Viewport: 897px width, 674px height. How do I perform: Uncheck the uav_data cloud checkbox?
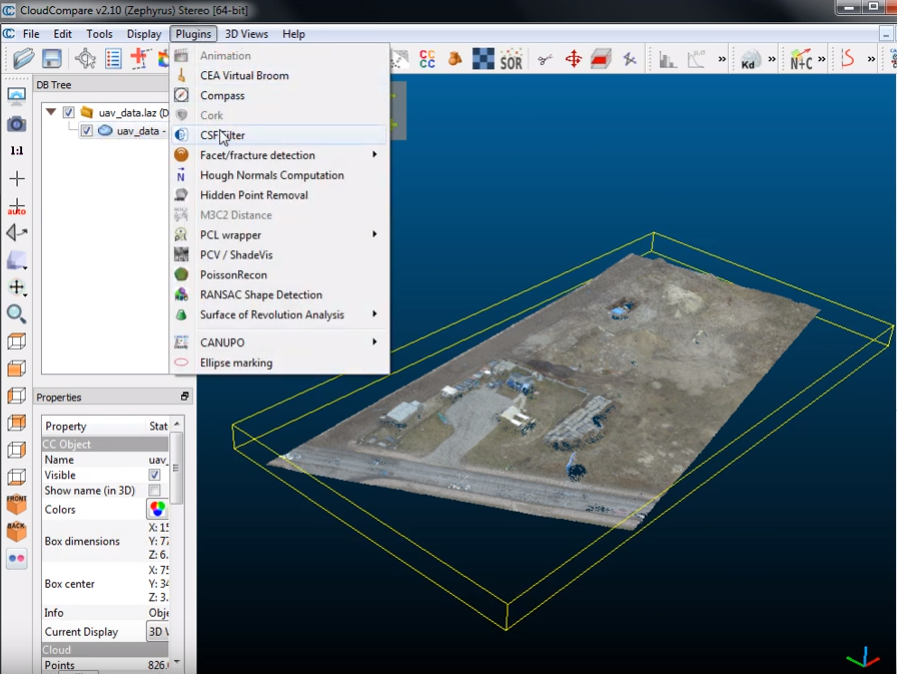click(x=86, y=130)
